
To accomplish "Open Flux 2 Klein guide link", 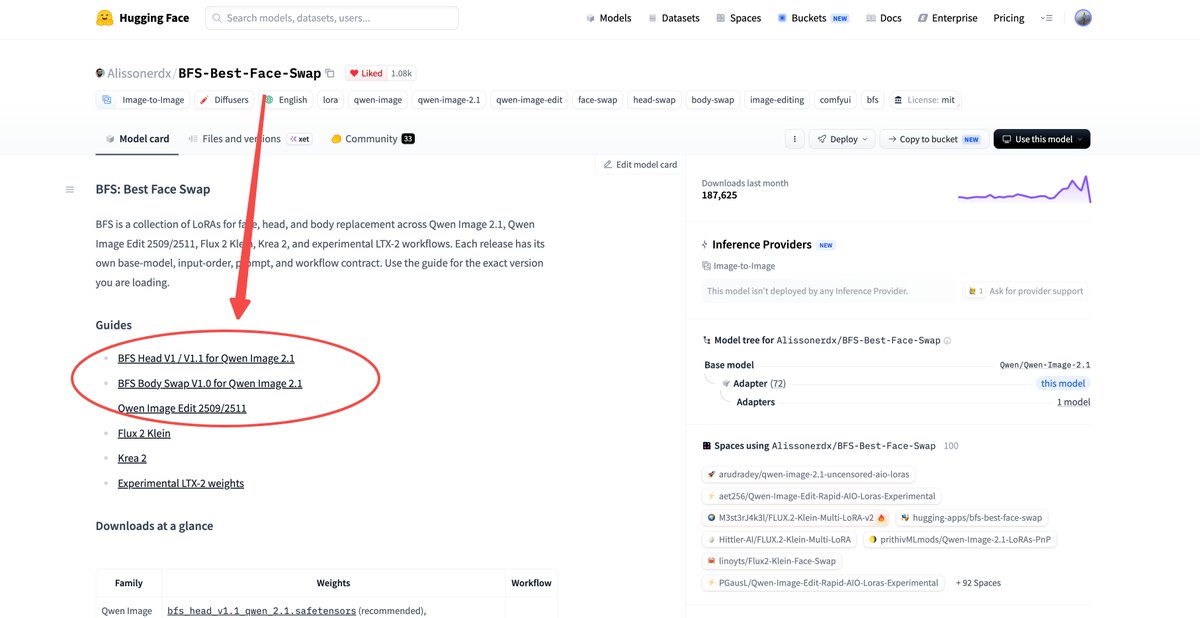I will click(144, 433).
